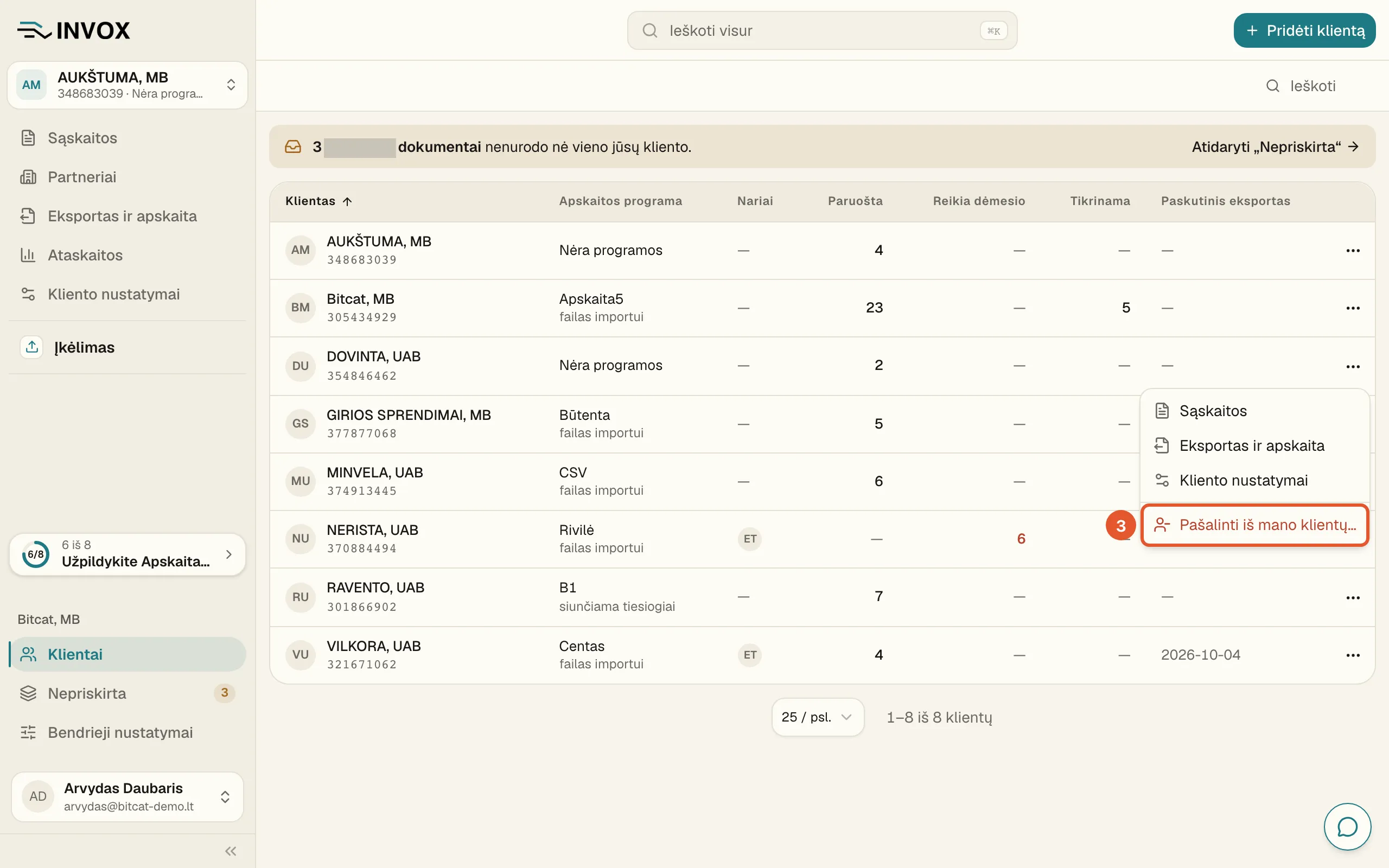Collapse the sidebar with double chevron

click(x=231, y=851)
